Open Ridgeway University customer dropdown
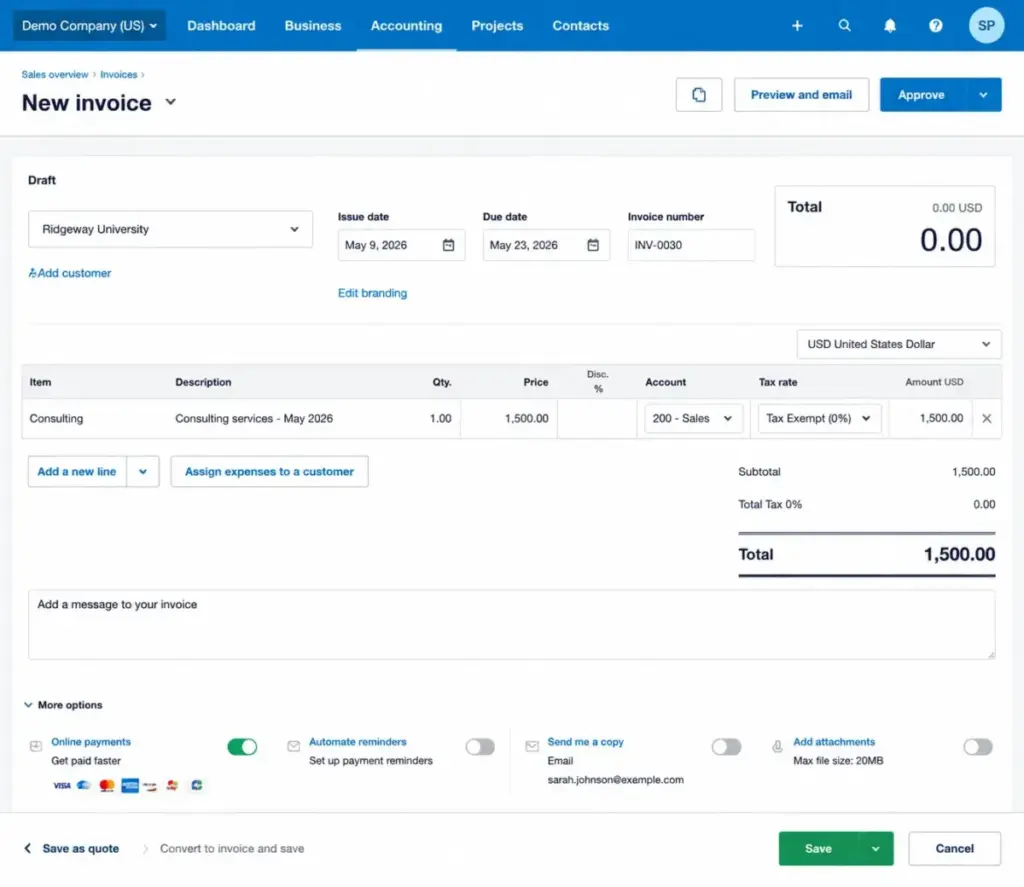Viewport: 1024px width, 887px height. point(170,229)
